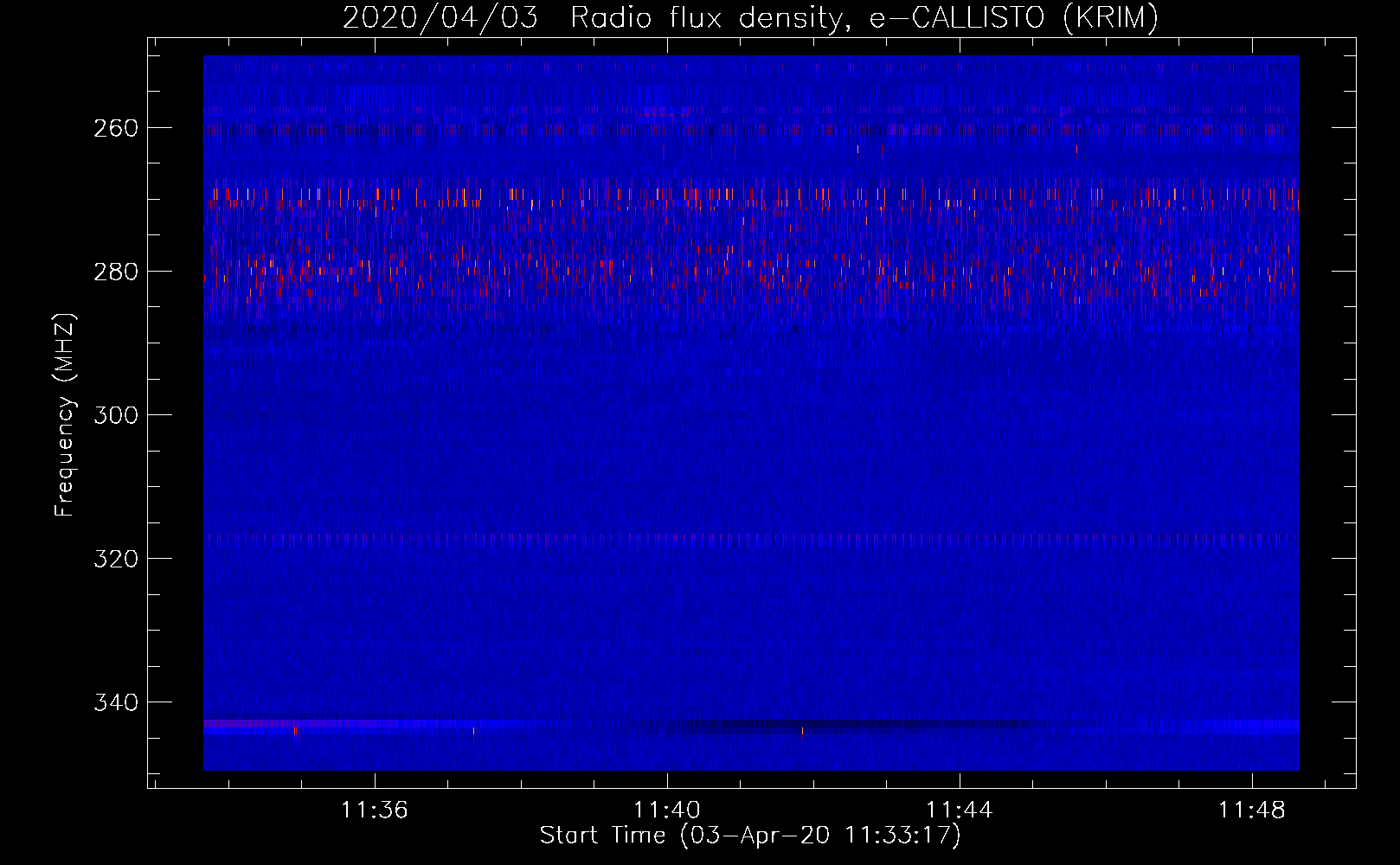Click the 280 frequency tick label

click(116, 272)
